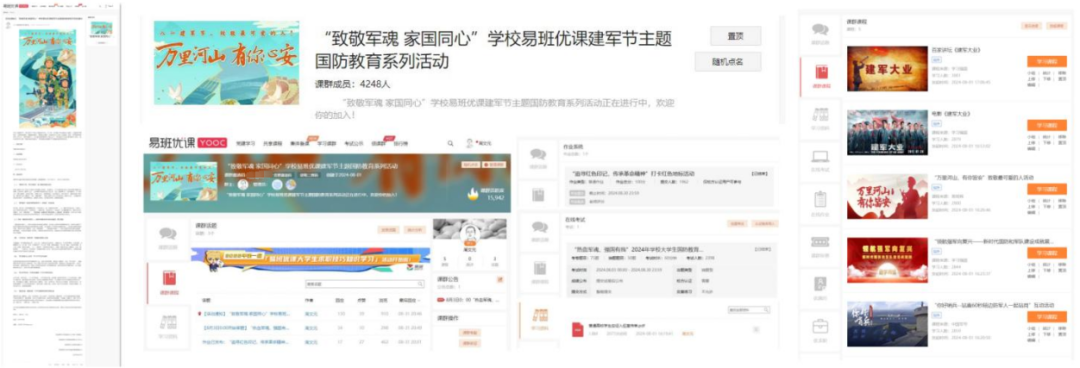The height and width of the screenshot is (368, 1080).
Task: Open the briefcase icon at bottom of far-right sidebar
Action: coord(820,325)
